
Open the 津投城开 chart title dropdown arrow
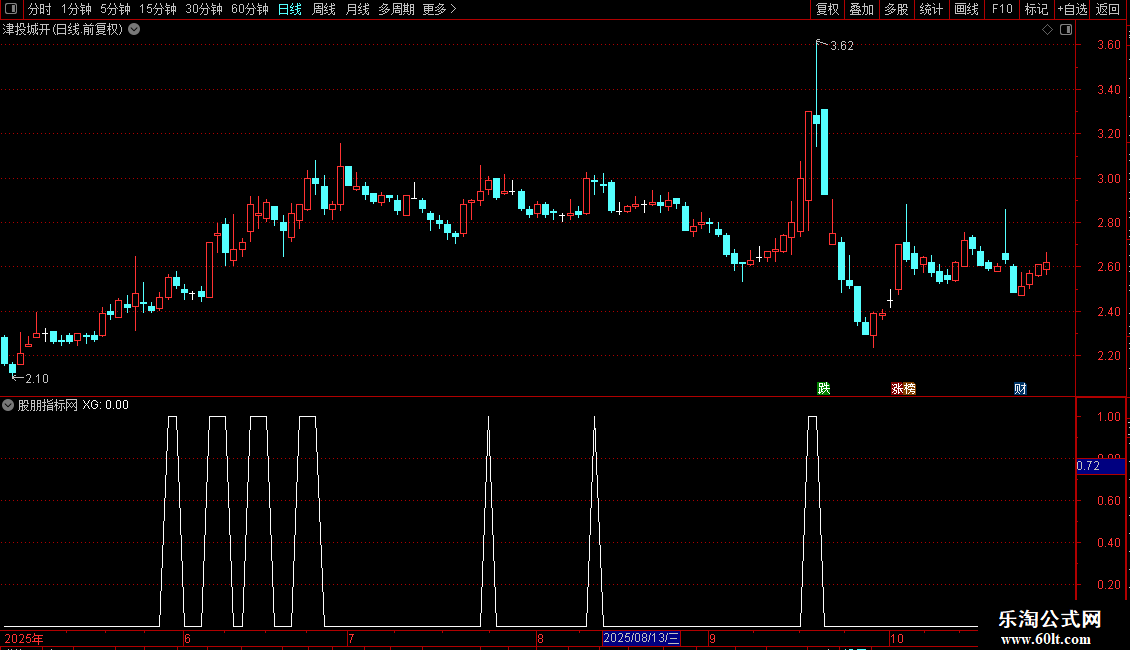click(x=134, y=30)
